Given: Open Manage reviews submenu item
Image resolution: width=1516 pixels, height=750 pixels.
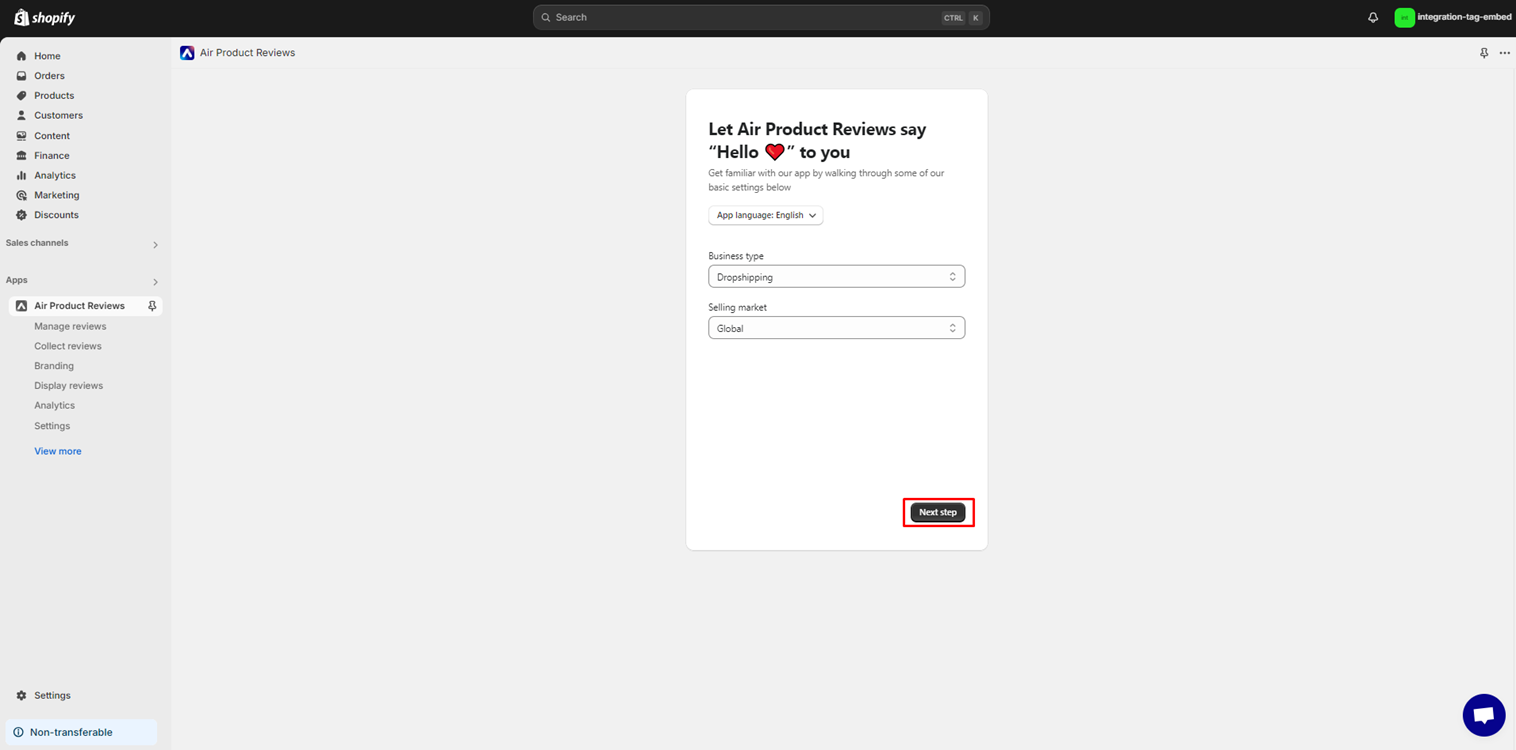Looking at the screenshot, I should pyautogui.click(x=70, y=326).
